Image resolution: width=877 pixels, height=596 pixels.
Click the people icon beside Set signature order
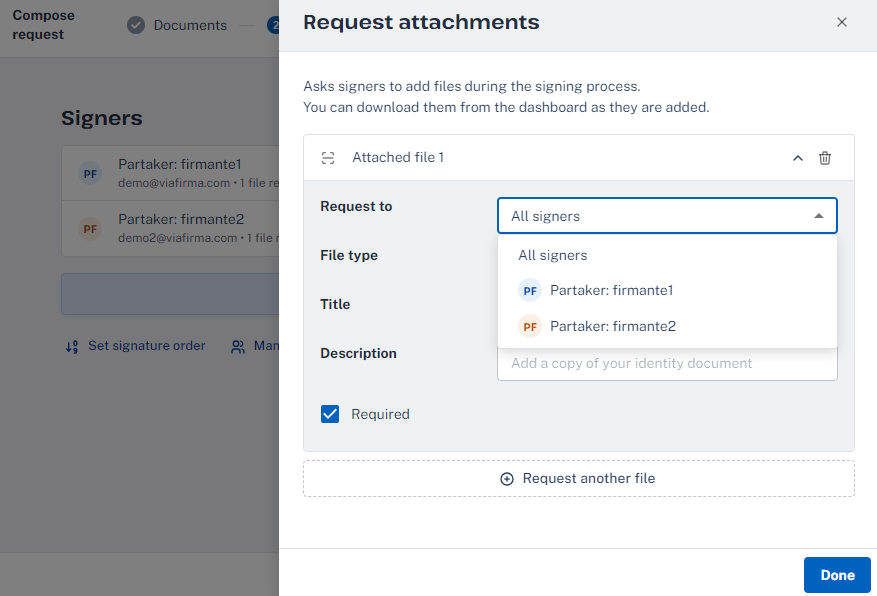[x=238, y=347]
